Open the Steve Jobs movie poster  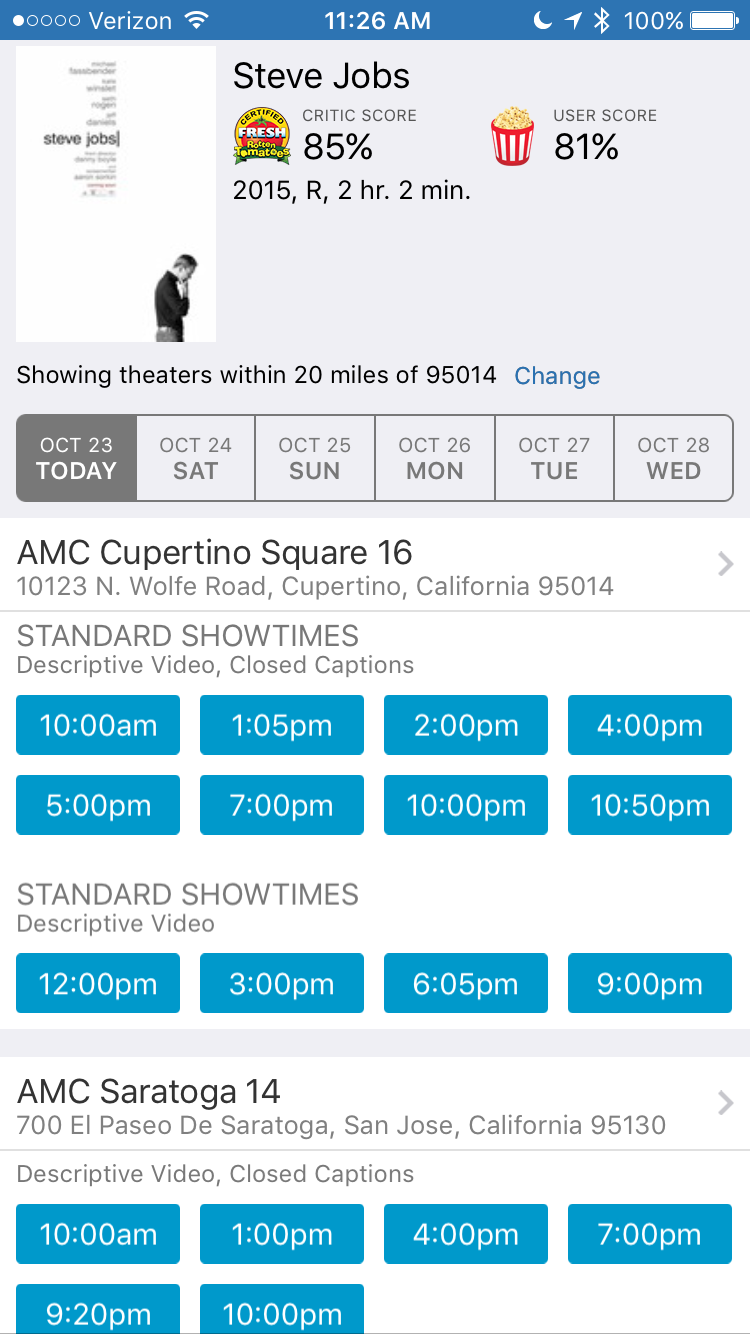pos(116,194)
